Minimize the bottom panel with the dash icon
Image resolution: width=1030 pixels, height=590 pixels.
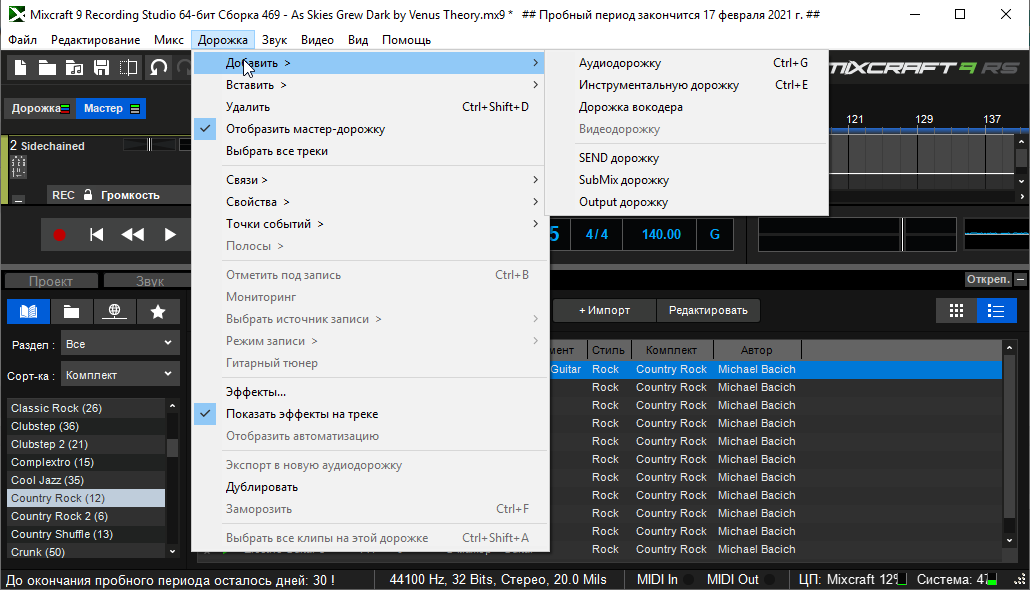(x=1020, y=279)
